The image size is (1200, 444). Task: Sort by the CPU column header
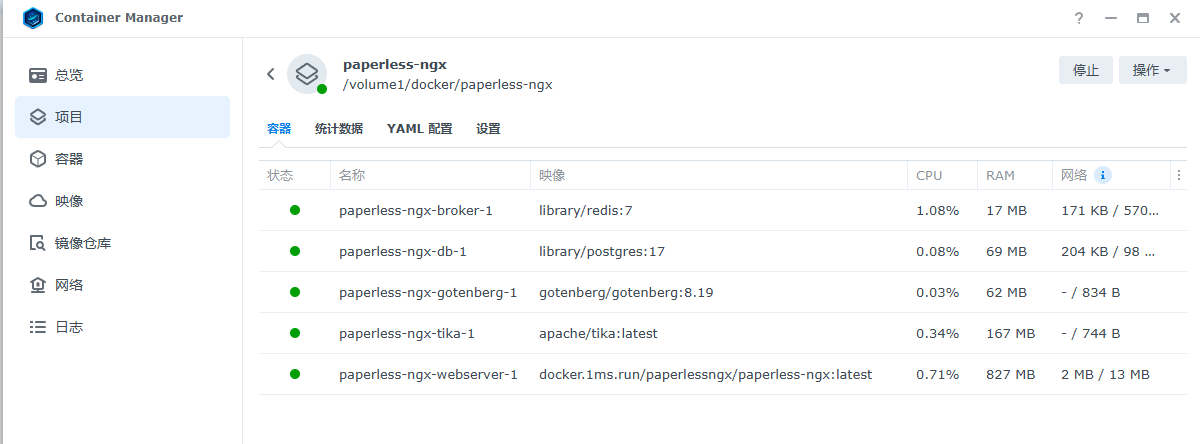click(x=943, y=175)
